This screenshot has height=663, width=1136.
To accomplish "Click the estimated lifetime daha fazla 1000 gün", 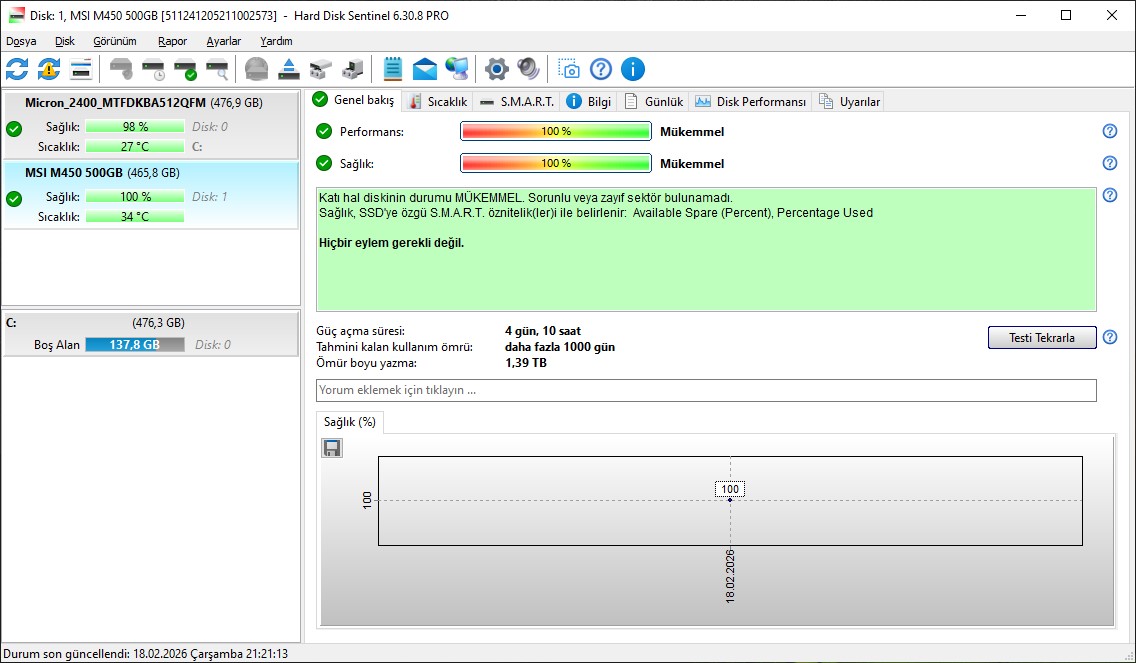I will (560, 347).
